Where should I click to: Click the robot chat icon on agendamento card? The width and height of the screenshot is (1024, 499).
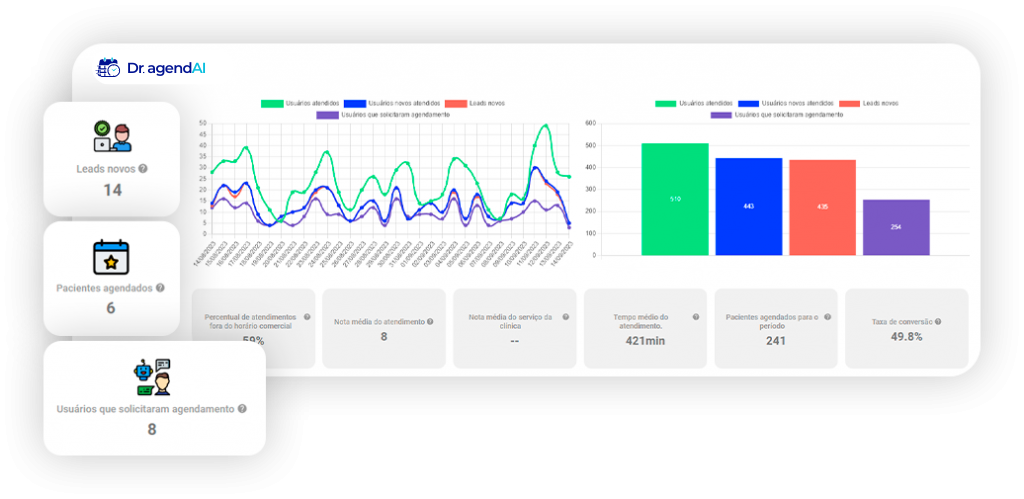[153, 377]
